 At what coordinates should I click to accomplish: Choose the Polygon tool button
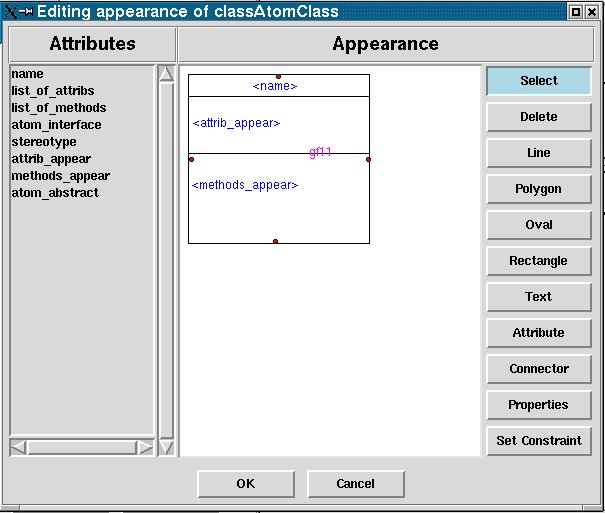coord(538,189)
